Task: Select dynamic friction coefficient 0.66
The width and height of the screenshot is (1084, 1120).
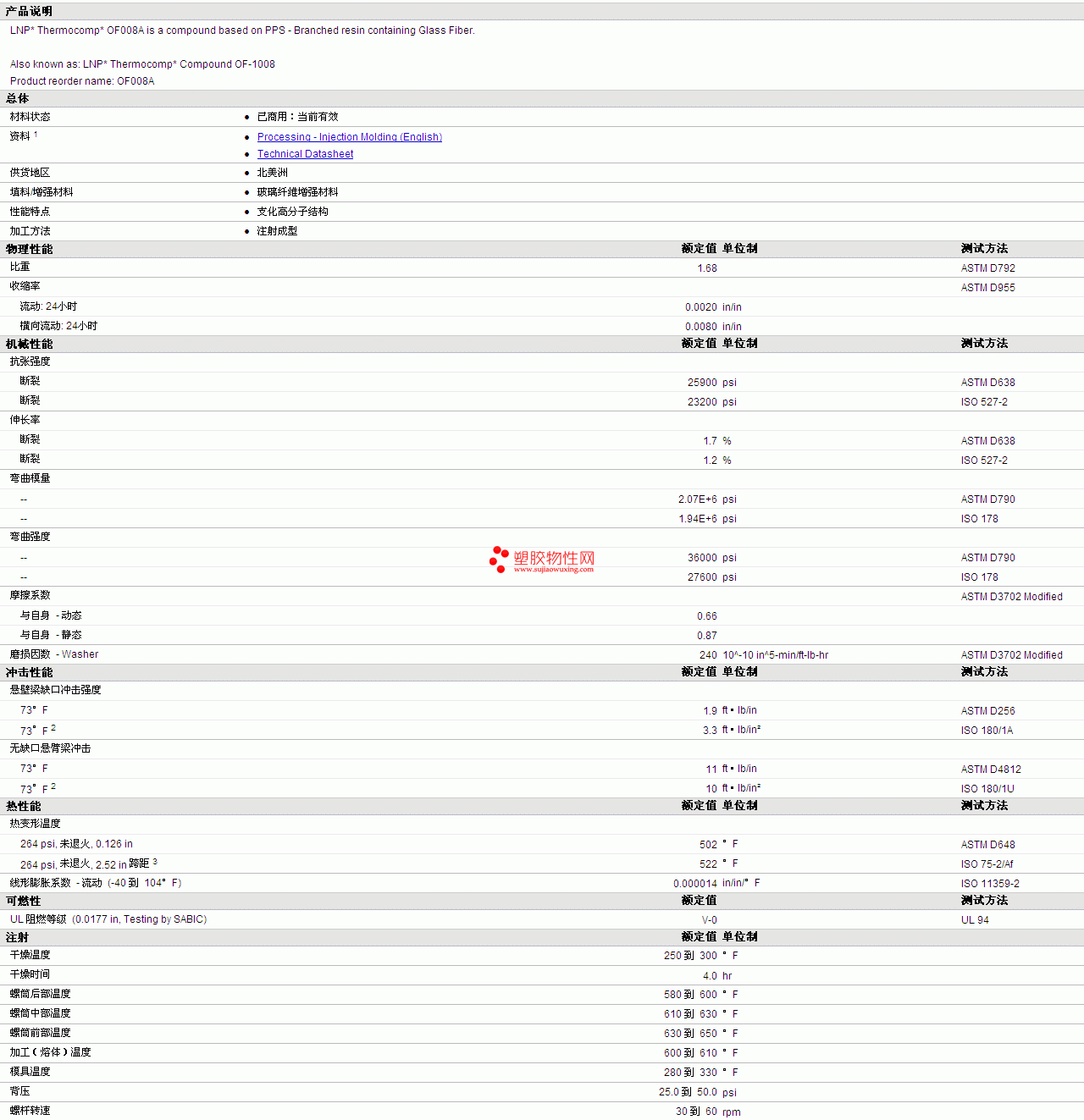Action: coord(707,616)
